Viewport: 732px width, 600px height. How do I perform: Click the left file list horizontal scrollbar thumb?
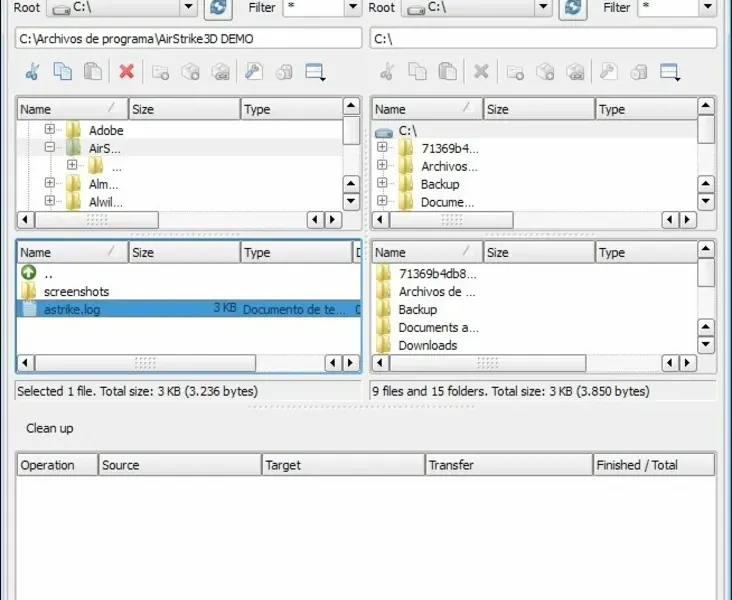(x=145, y=363)
